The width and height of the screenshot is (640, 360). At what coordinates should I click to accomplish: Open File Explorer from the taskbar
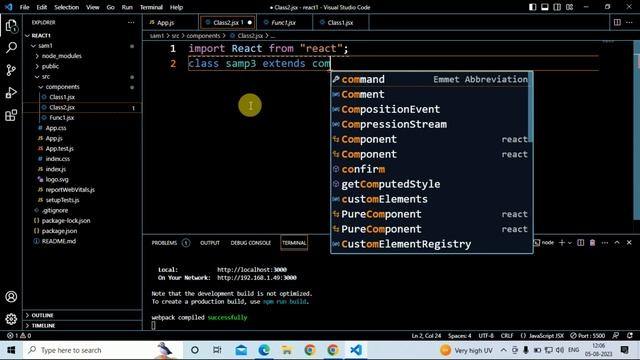pyautogui.click(x=287, y=350)
